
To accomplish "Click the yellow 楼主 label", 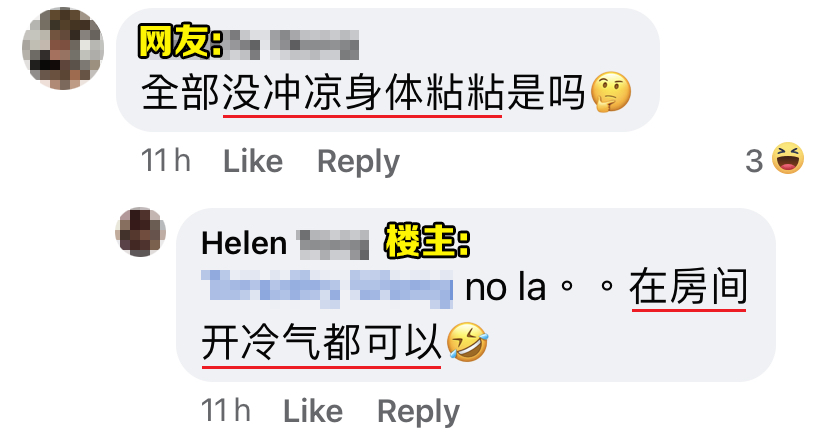I will (427, 241).
